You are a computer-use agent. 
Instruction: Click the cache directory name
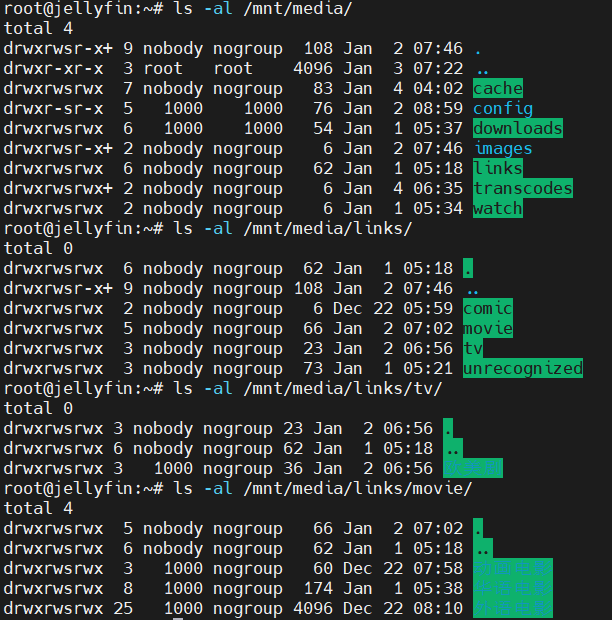(497, 89)
